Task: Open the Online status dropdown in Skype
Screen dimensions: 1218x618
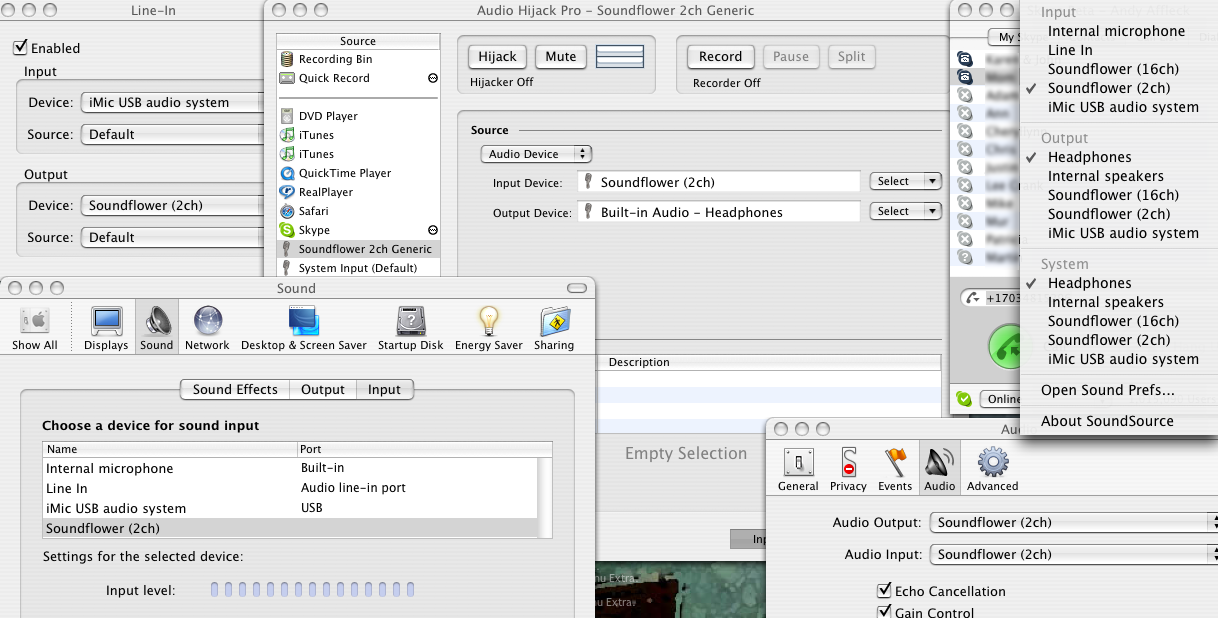Action: coord(1000,399)
